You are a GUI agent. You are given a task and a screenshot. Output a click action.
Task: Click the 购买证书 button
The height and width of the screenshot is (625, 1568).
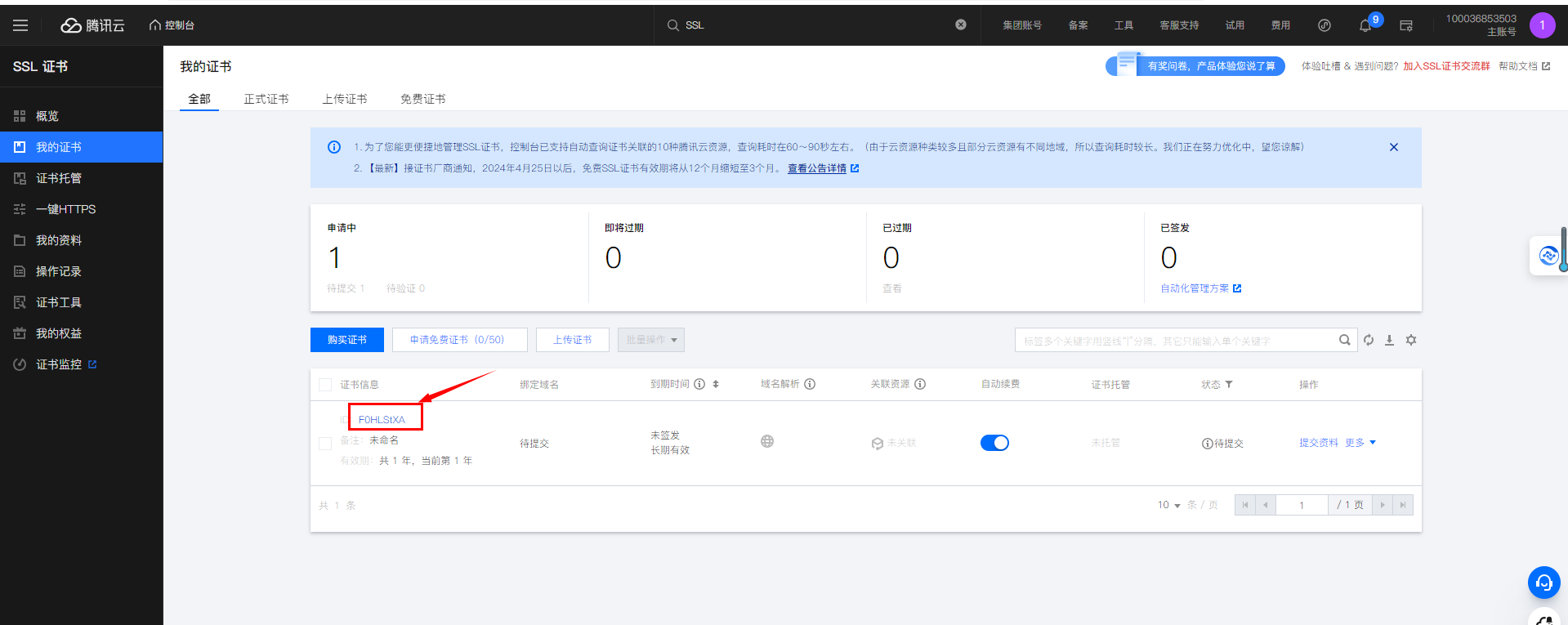click(347, 340)
